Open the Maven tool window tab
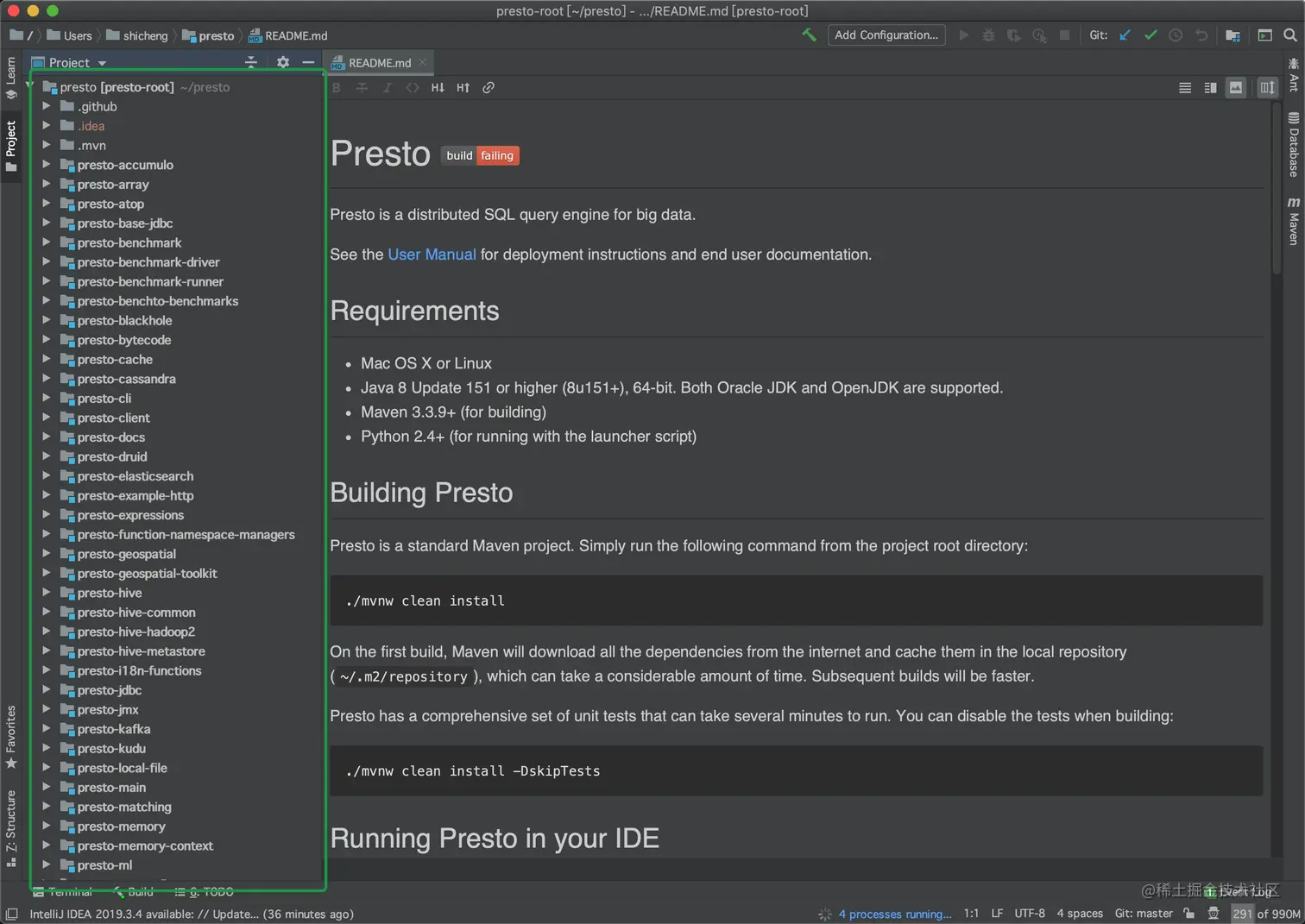 (1293, 222)
